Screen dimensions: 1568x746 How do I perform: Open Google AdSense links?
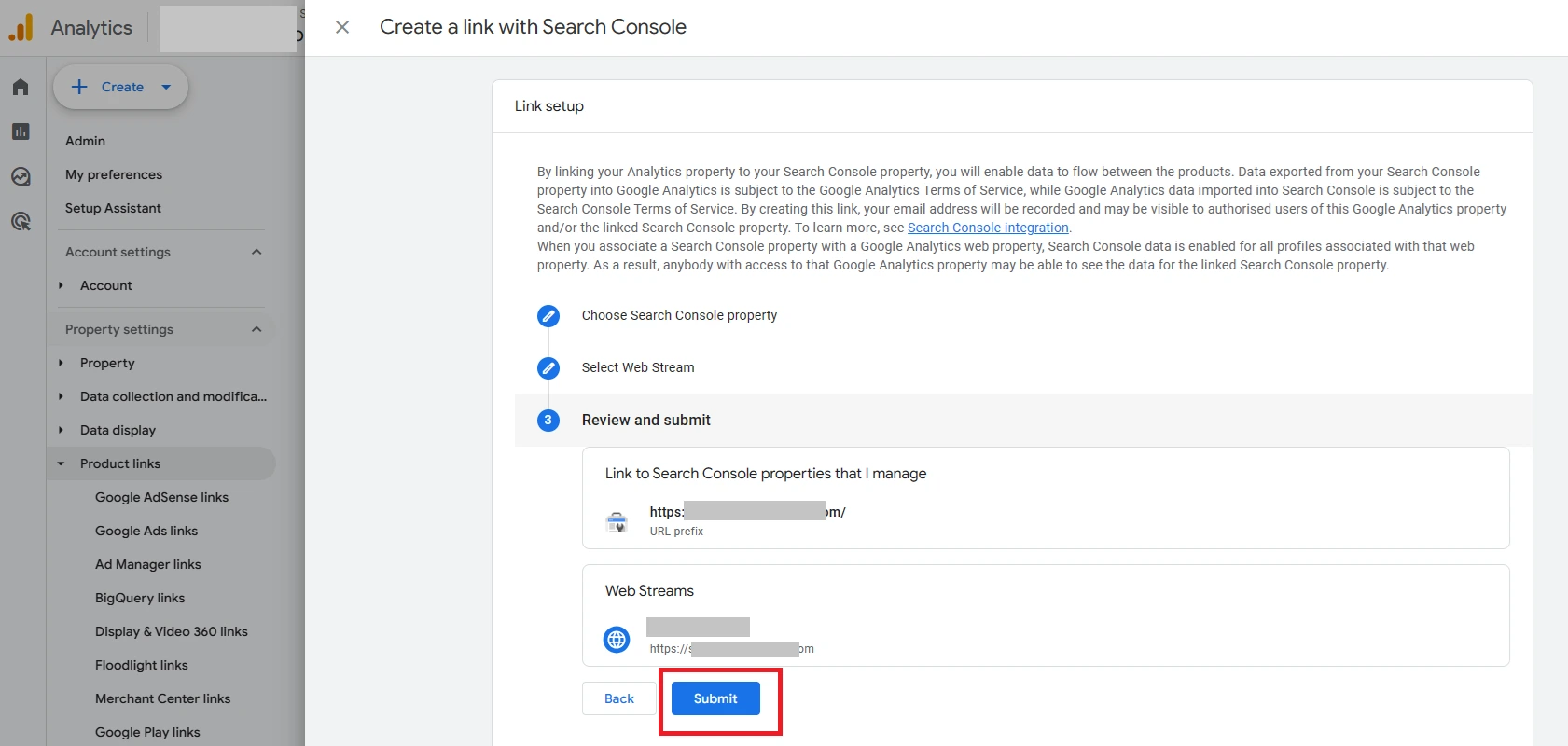coord(161,497)
